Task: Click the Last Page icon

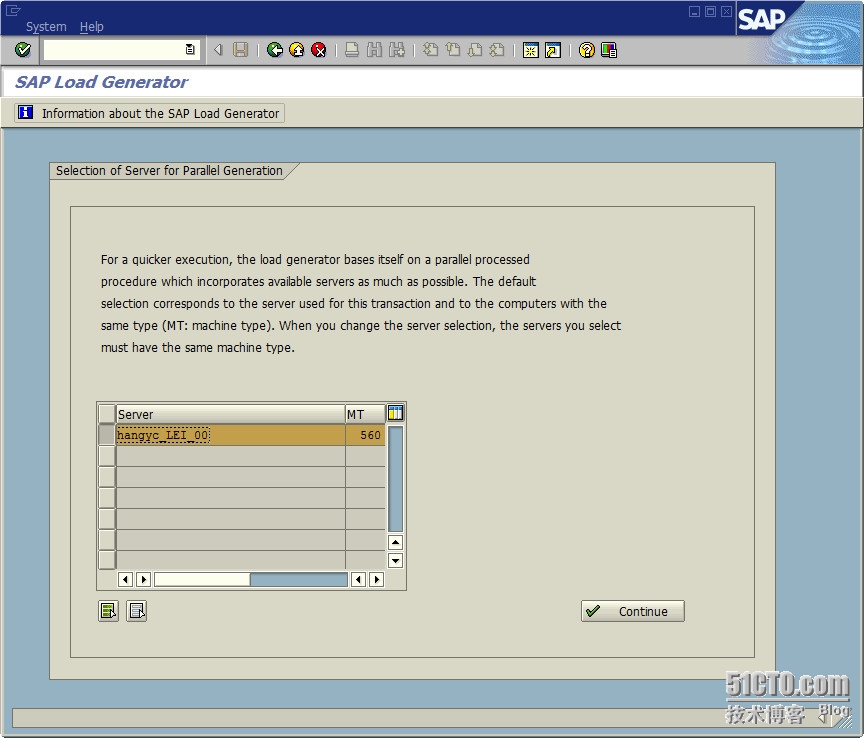Action: coord(497,50)
